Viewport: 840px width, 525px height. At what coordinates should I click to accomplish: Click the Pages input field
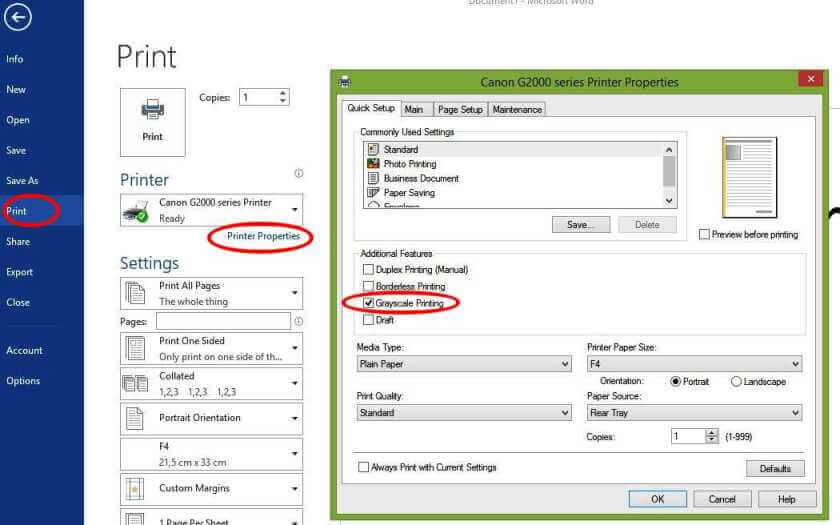point(223,321)
